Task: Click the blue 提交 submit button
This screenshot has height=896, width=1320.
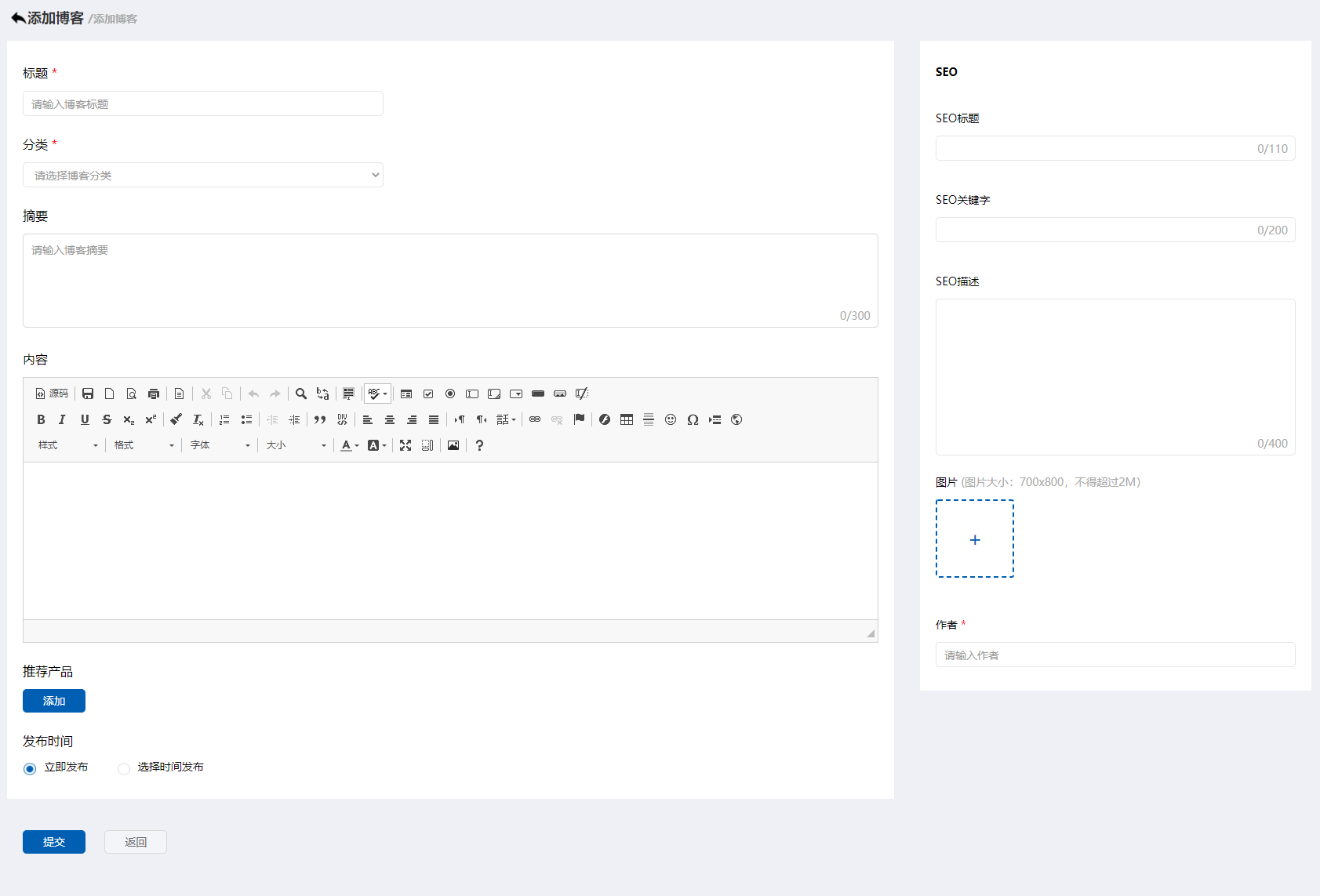Action: 54,842
